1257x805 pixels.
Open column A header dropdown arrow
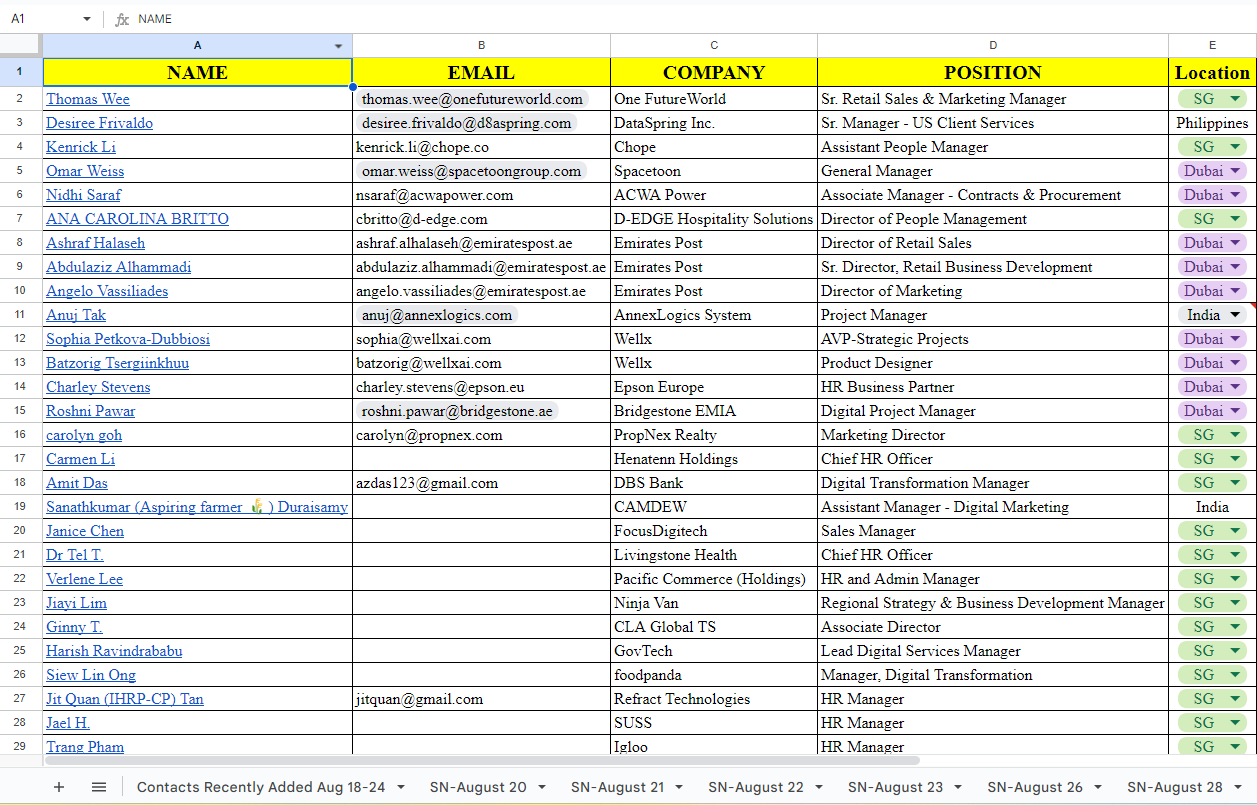click(x=338, y=46)
